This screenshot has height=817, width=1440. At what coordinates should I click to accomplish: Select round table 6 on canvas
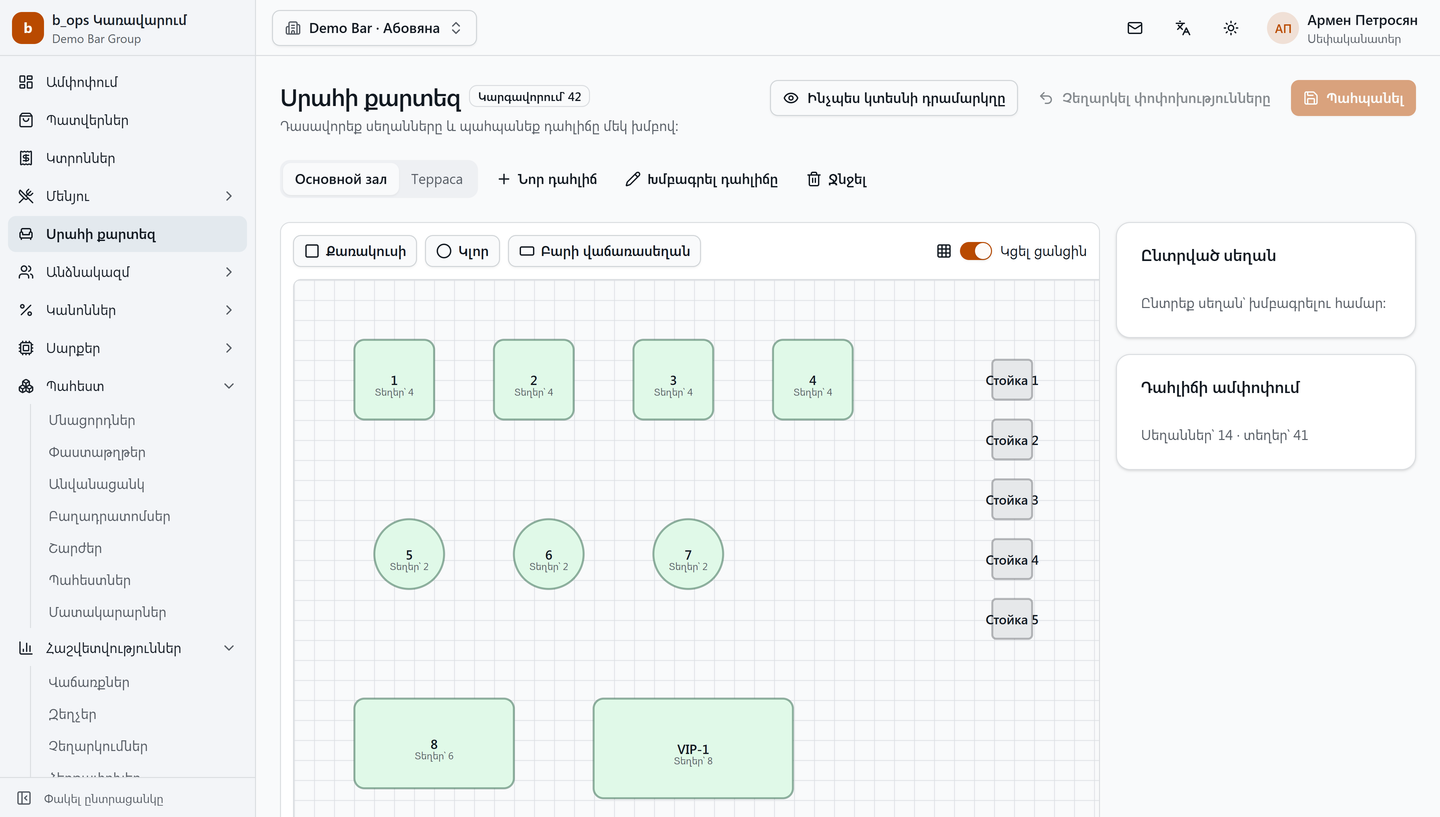pos(549,554)
